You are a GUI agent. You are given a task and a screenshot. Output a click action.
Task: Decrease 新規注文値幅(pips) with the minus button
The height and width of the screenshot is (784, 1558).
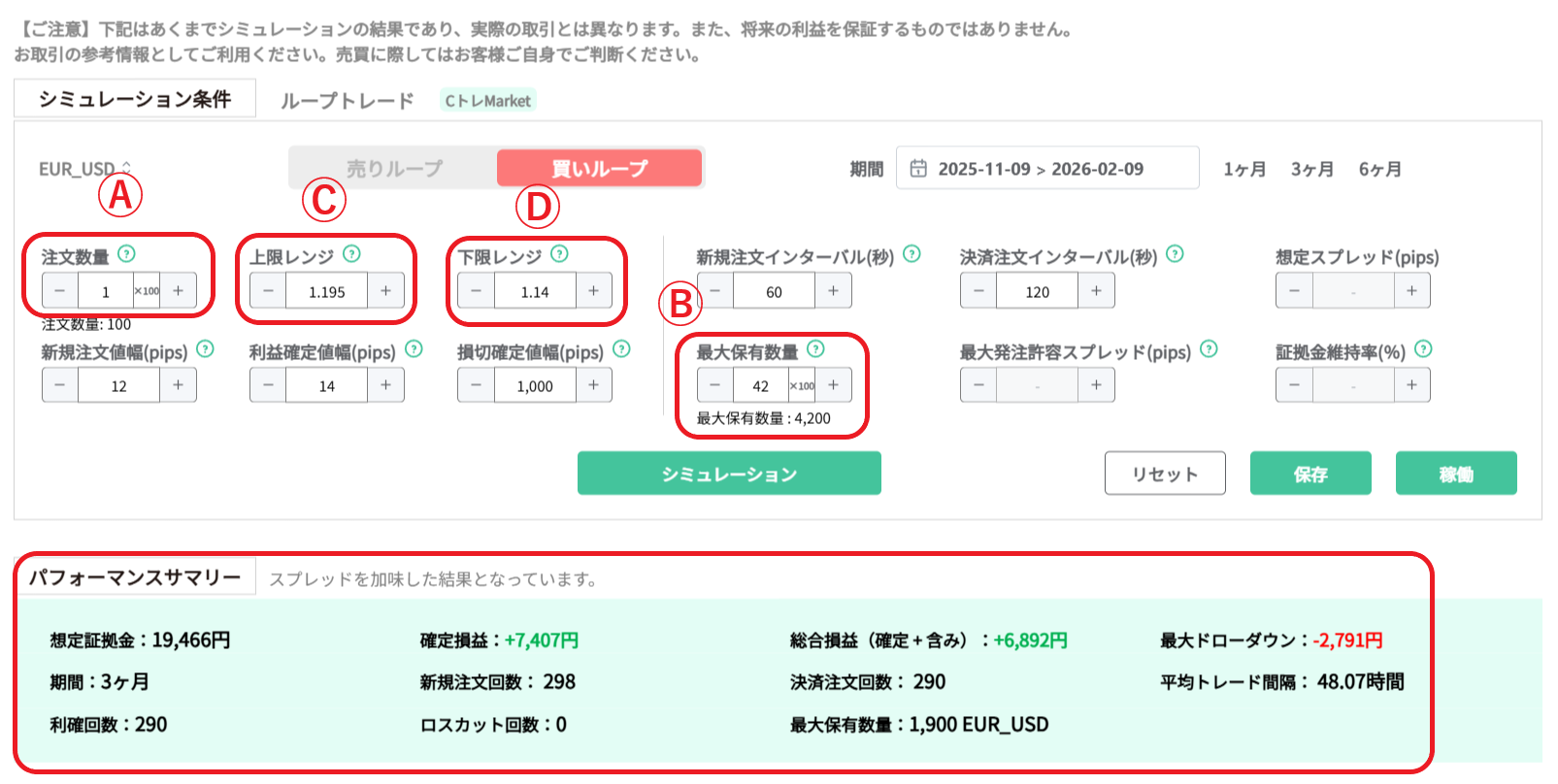(x=60, y=385)
